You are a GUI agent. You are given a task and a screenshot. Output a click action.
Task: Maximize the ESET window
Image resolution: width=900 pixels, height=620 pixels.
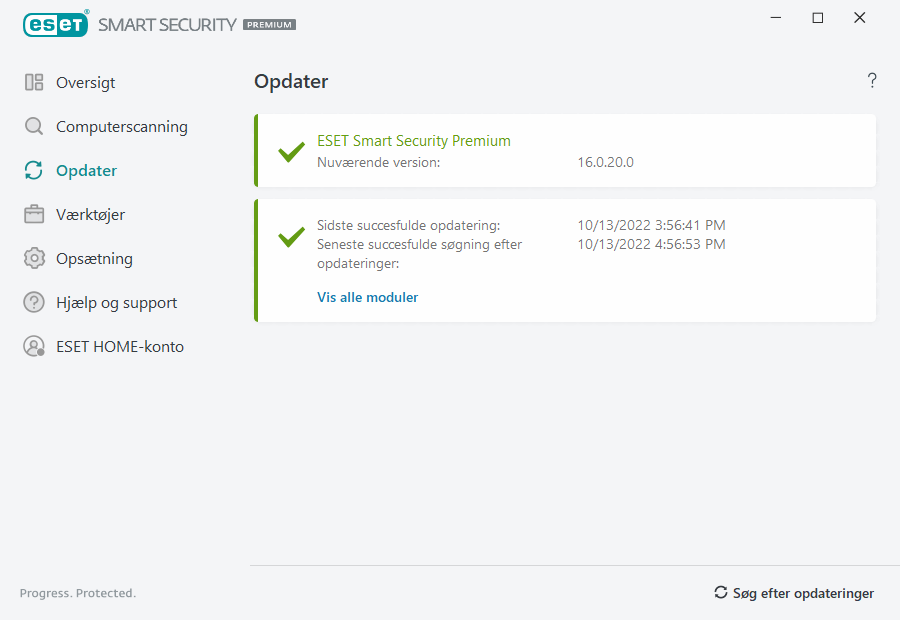click(x=818, y=18)
